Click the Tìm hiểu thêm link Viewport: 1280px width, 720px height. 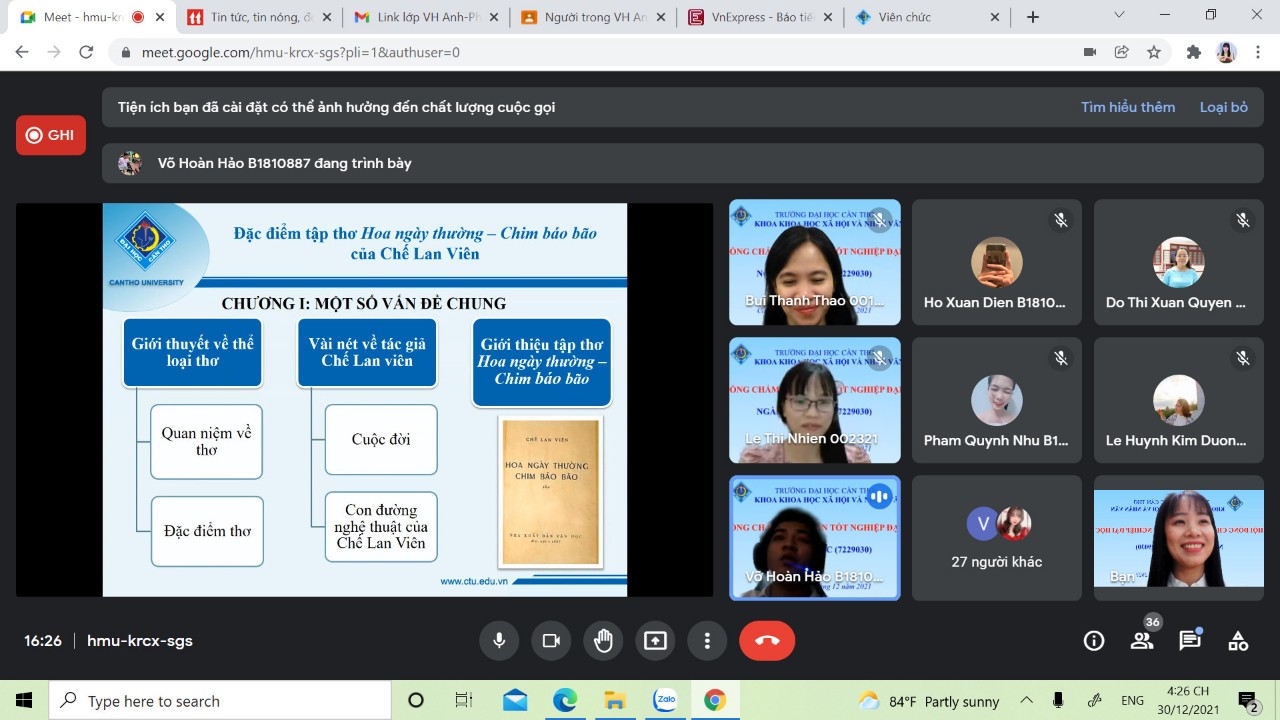coord(1127,107)
